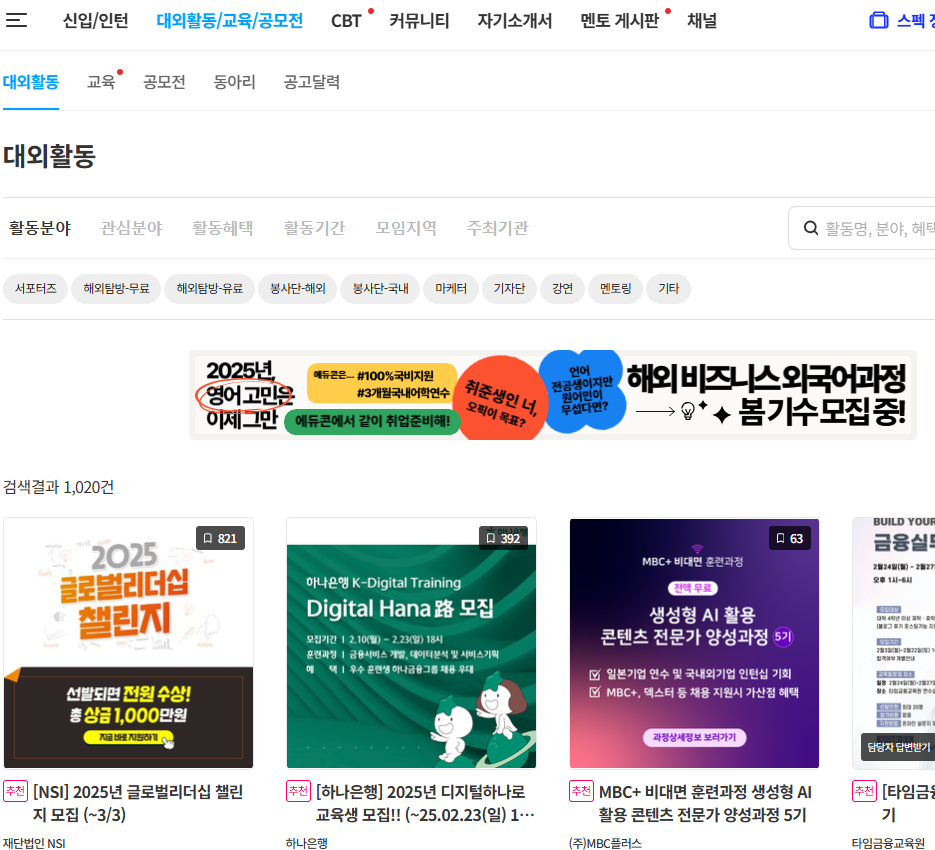Click the 검색결과 1,020건 count text
This screenshot has width=935, height=850.
[x=58, y=487]
